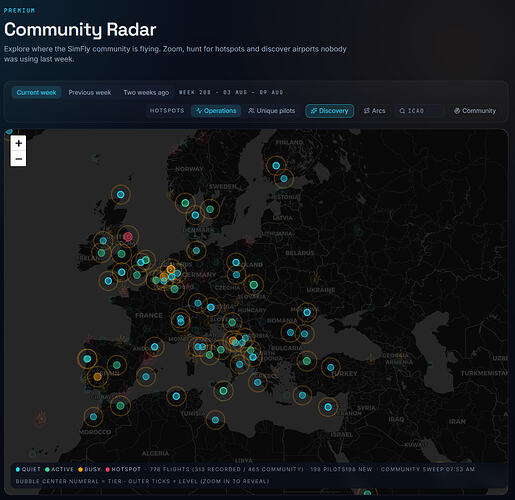515x500 pixels.
Task: Select the orange busy marker in Netherlands
Action: click(x=171, y=269)
